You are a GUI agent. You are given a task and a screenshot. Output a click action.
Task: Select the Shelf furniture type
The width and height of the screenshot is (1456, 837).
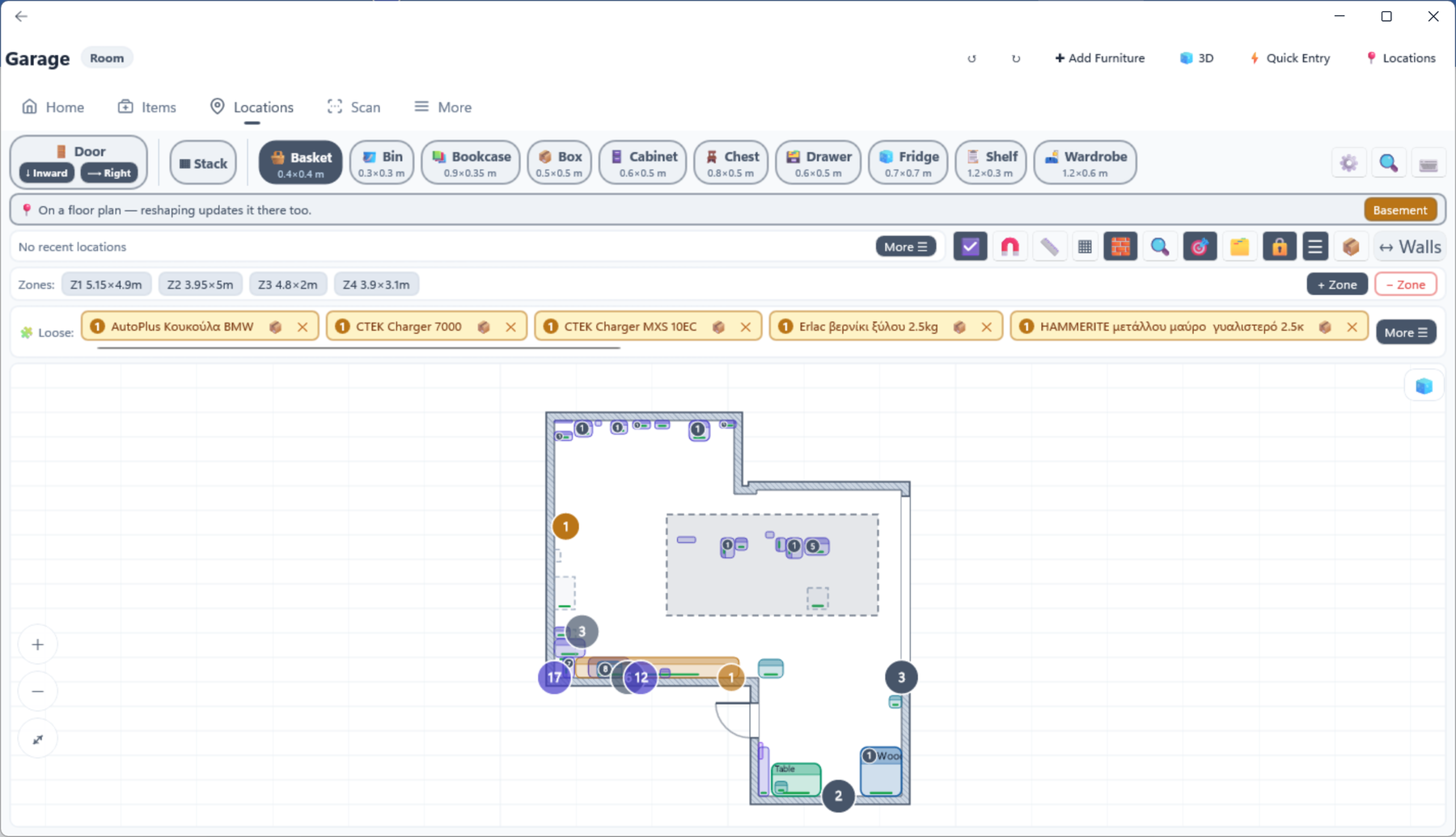(991, 163)
